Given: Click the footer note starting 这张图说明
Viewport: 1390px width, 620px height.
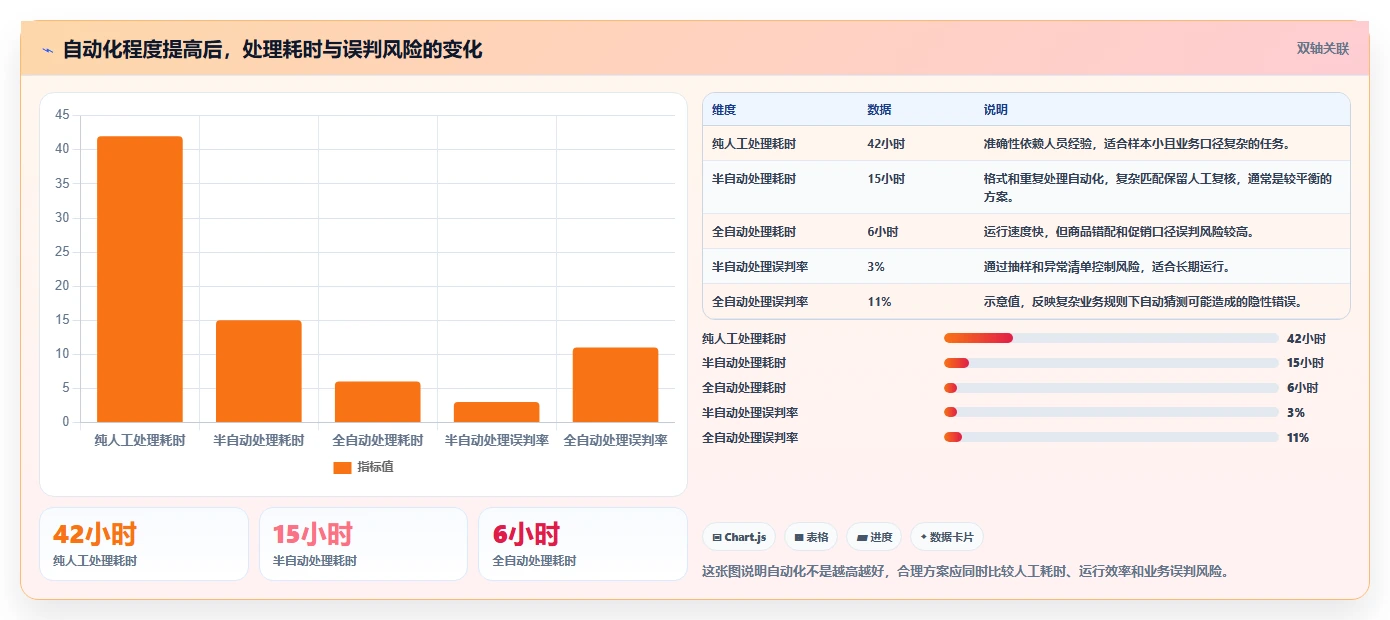Looking at the screenshot, I should [965, 572].
